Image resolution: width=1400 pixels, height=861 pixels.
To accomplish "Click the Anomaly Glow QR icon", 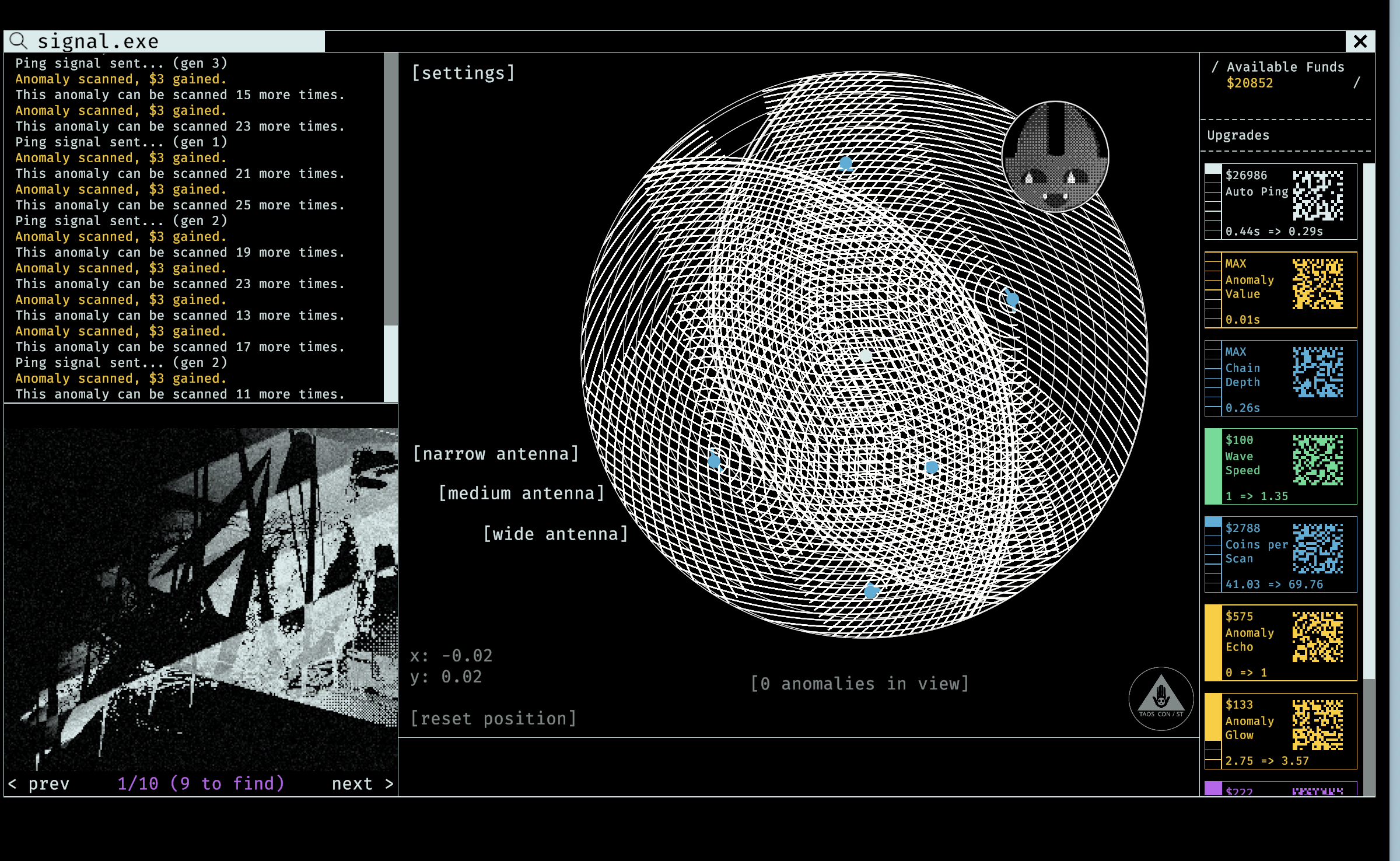I will tap(1318, 725).
